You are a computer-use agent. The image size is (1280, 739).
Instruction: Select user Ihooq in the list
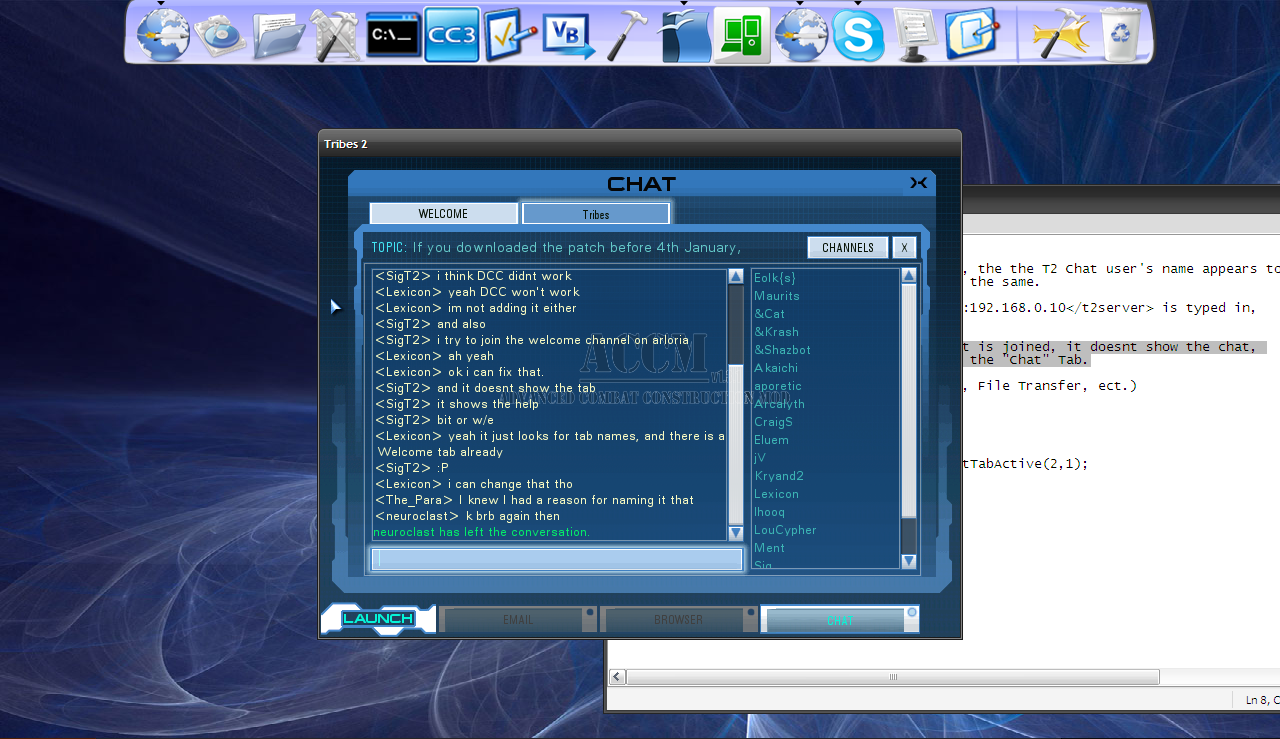click(770, 512)
